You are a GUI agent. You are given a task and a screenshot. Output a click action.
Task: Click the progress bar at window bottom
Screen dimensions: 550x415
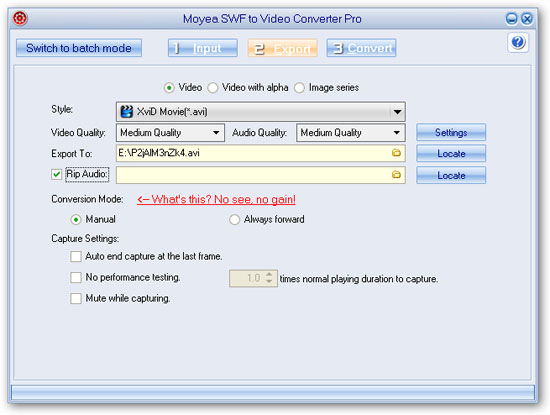point(273,393)
